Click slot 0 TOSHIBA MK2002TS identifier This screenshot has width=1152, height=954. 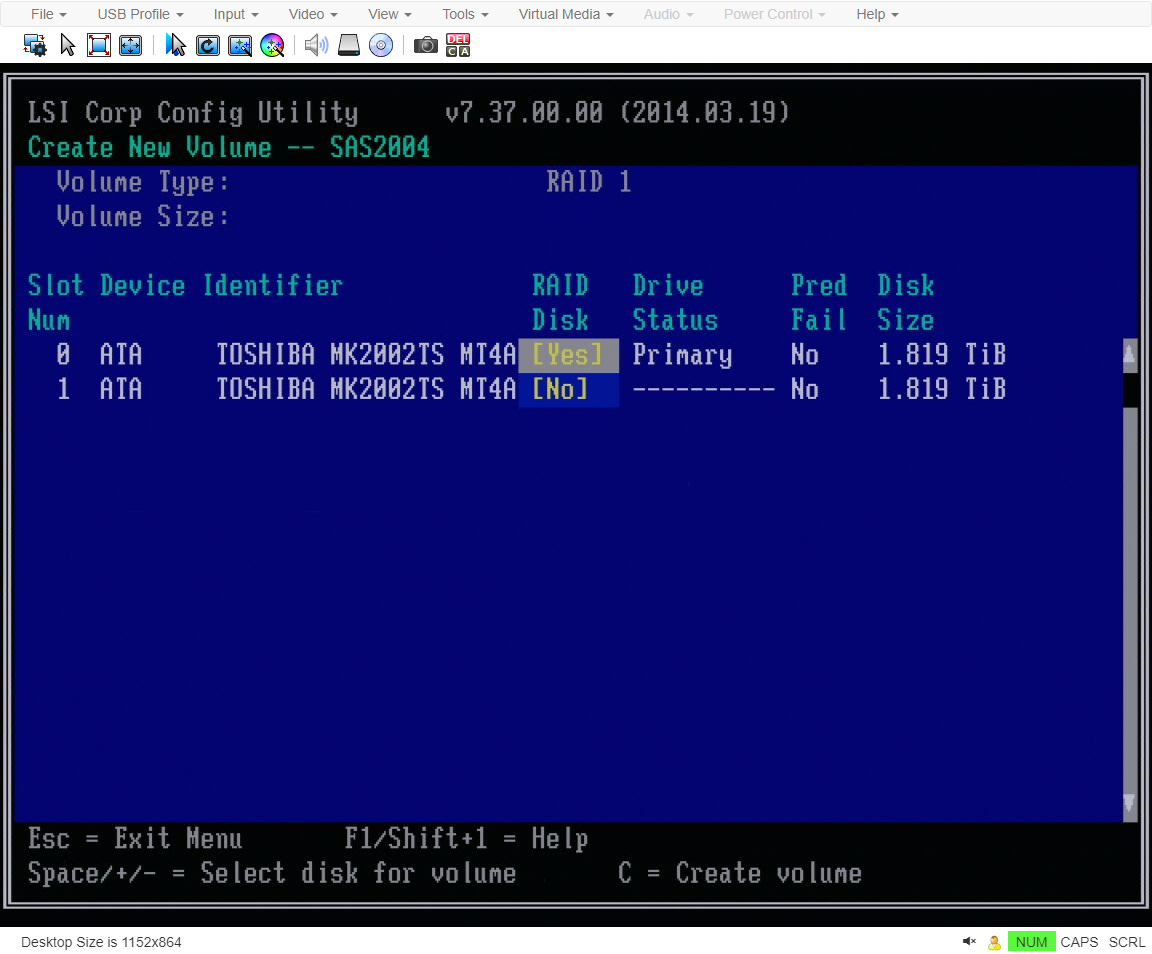(366, 355)
